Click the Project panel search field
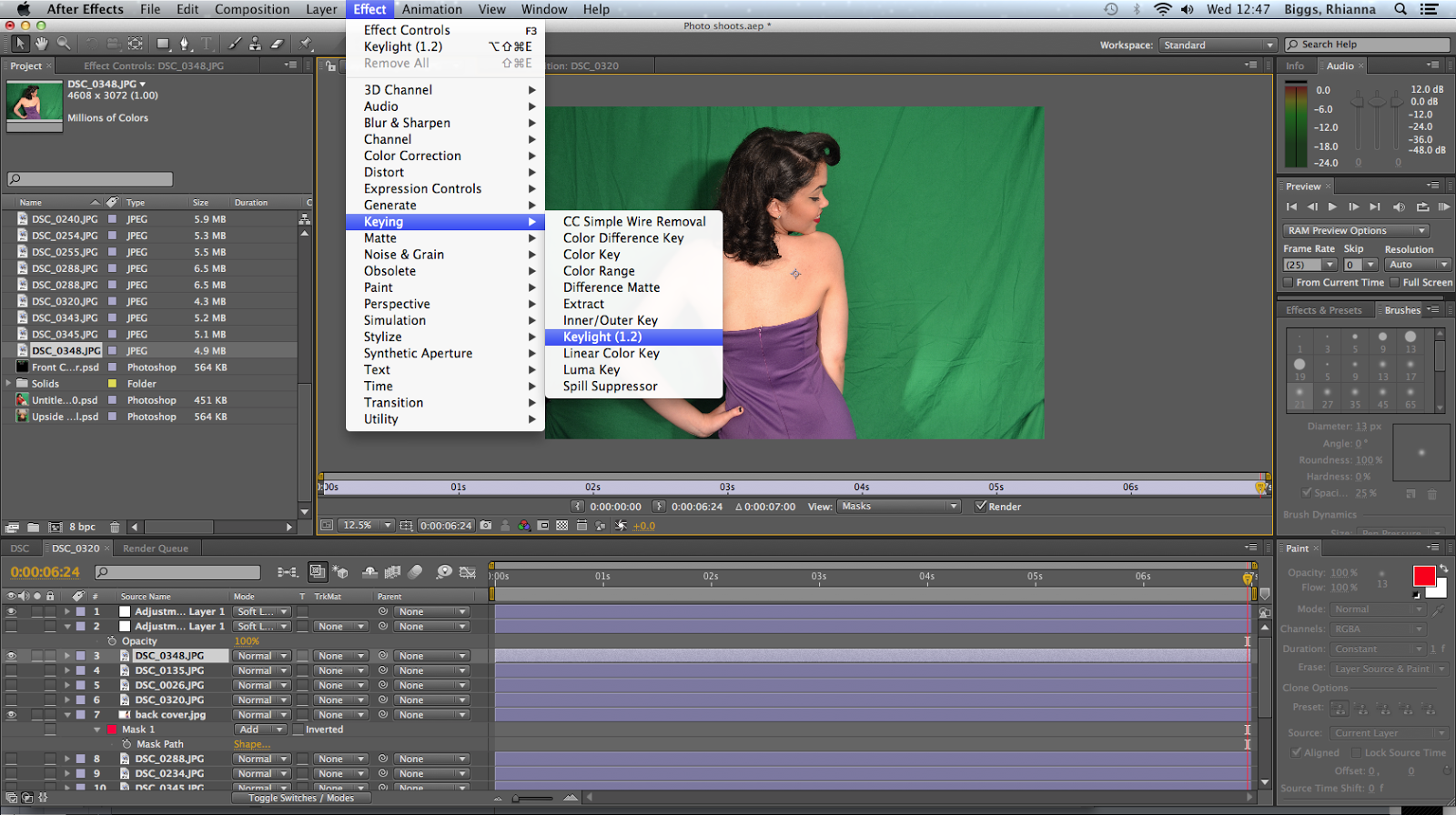 [90, 179]
